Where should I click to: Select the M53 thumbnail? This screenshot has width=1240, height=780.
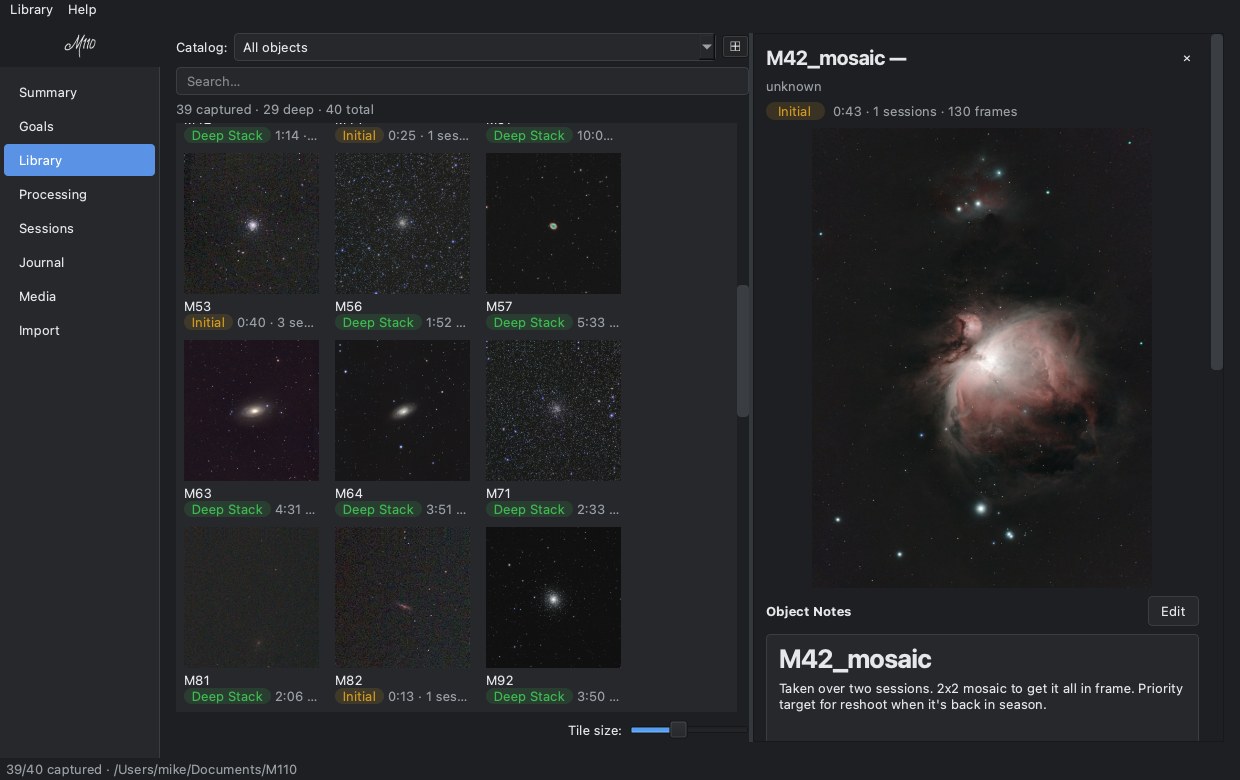[x=251, y=223]
